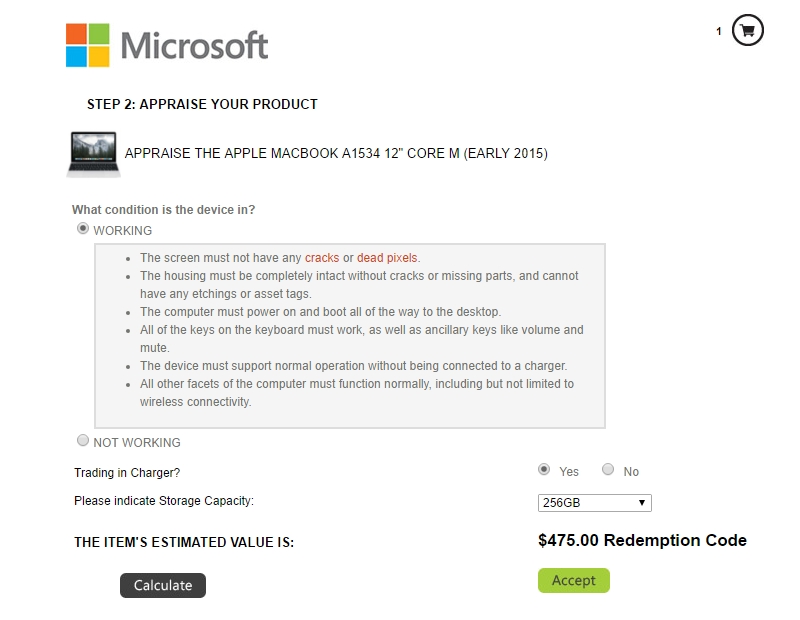This screenshot has width=800, height=620.
Task: Click the MacBook product thumbnail
Action: [93, 155]
